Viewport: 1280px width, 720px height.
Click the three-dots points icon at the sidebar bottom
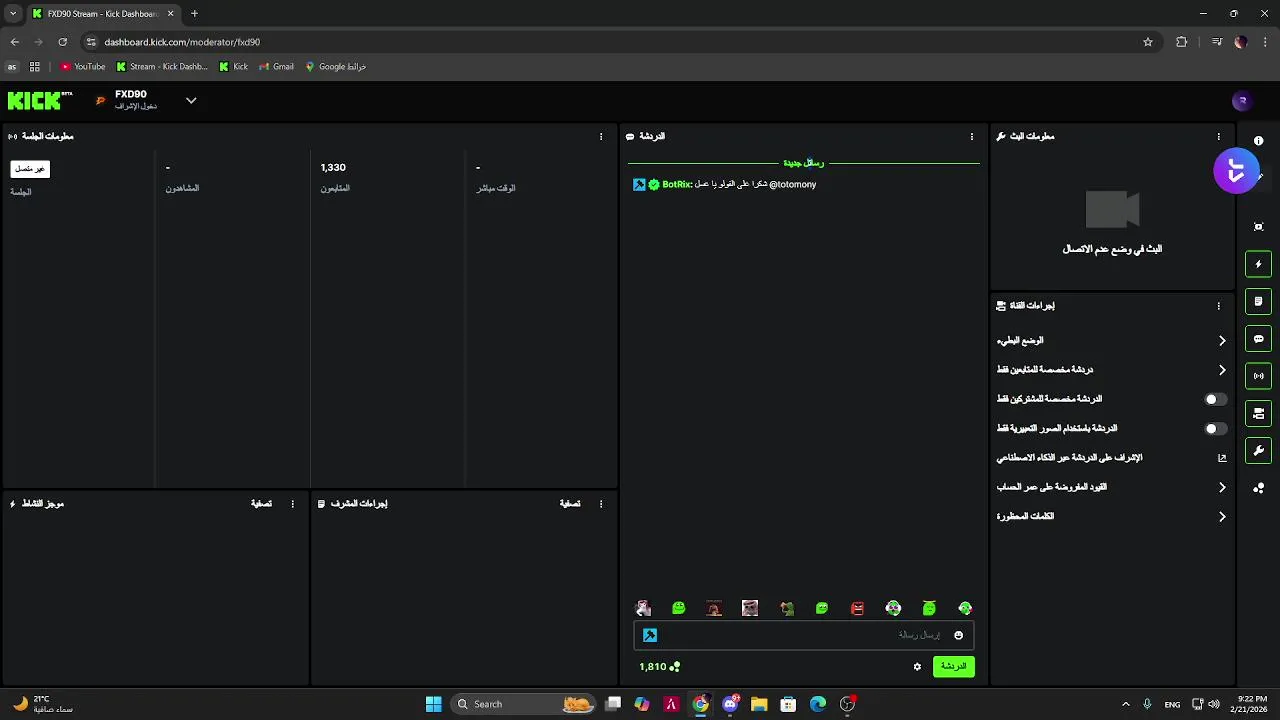(x=1259, y=488)
